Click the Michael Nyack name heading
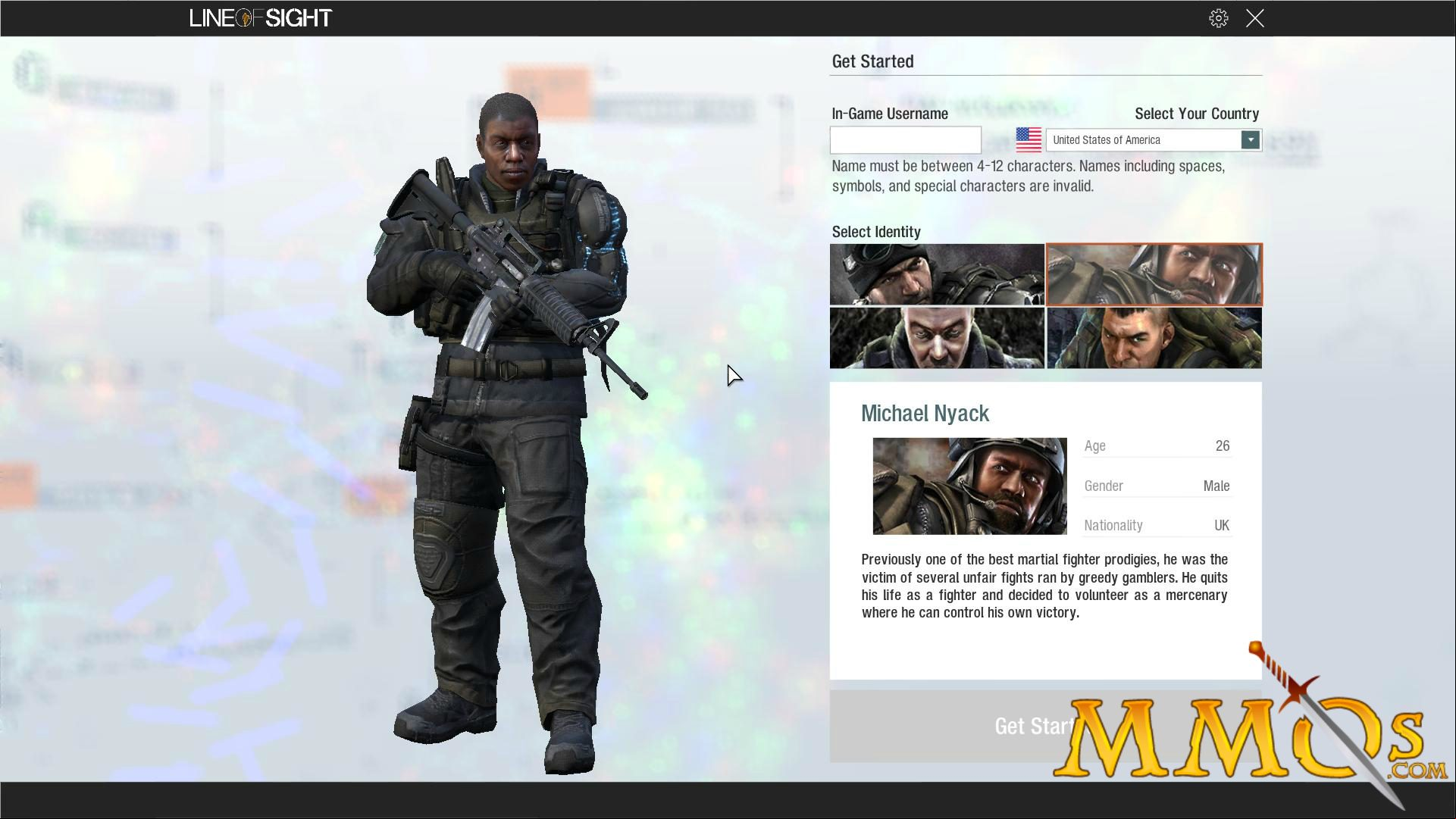The image size is (1456, 819). click(x=925, y=414)
